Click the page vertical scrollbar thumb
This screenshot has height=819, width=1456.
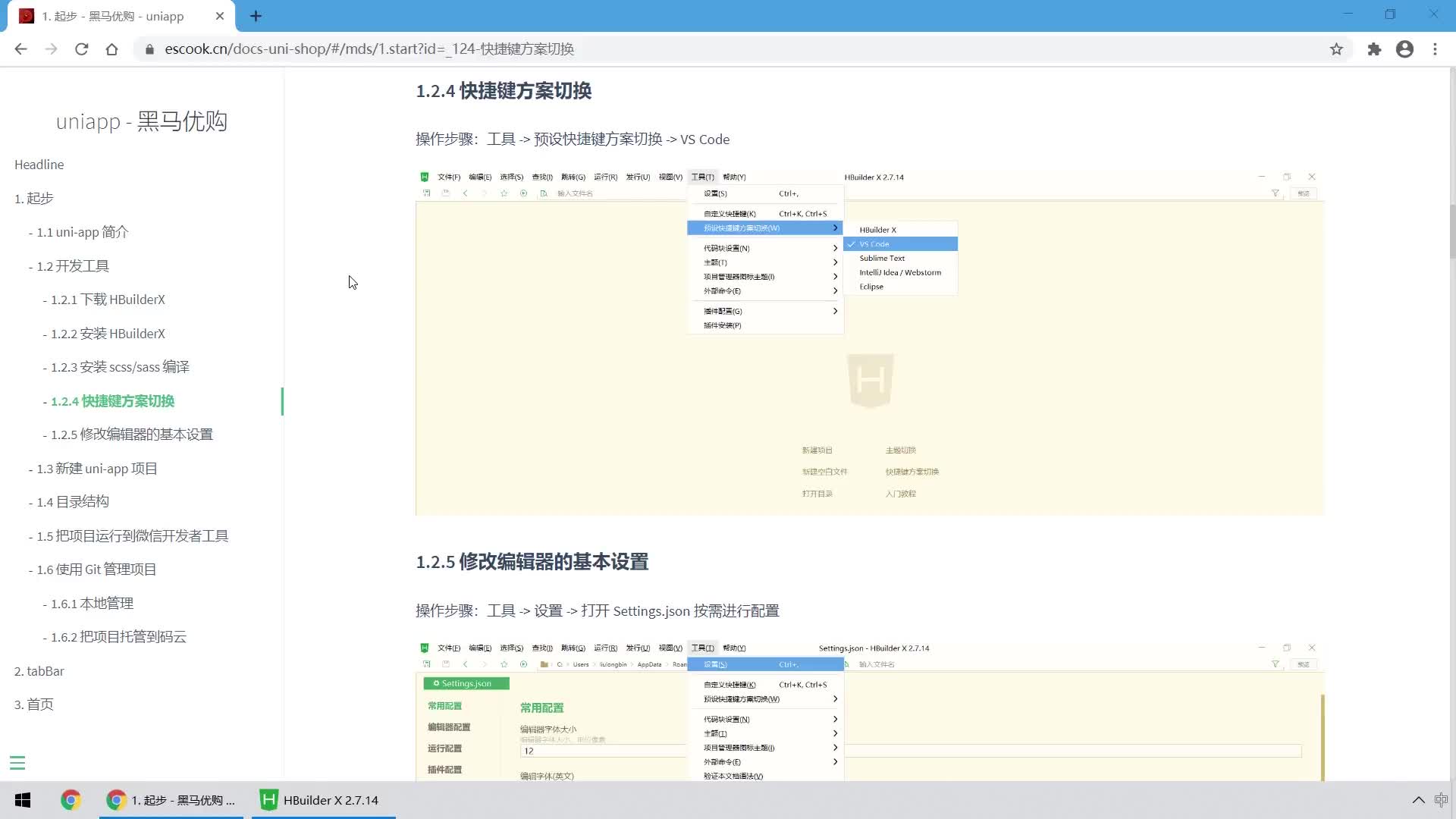(1452, 231)
